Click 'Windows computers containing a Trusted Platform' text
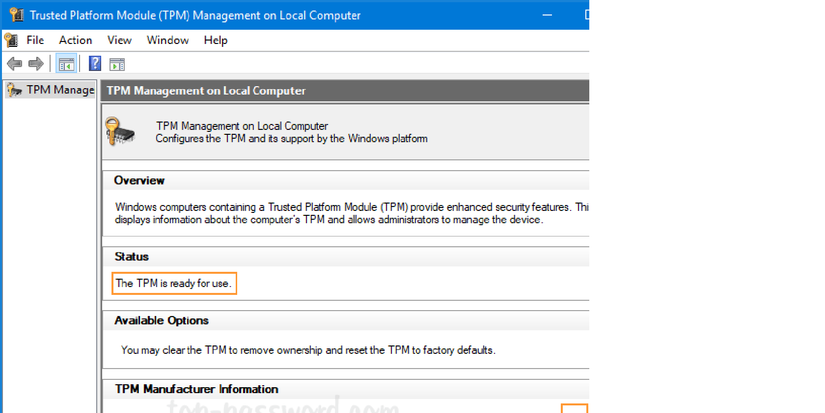This screenshot has height=413, width=825. click(x=351, y=207)
